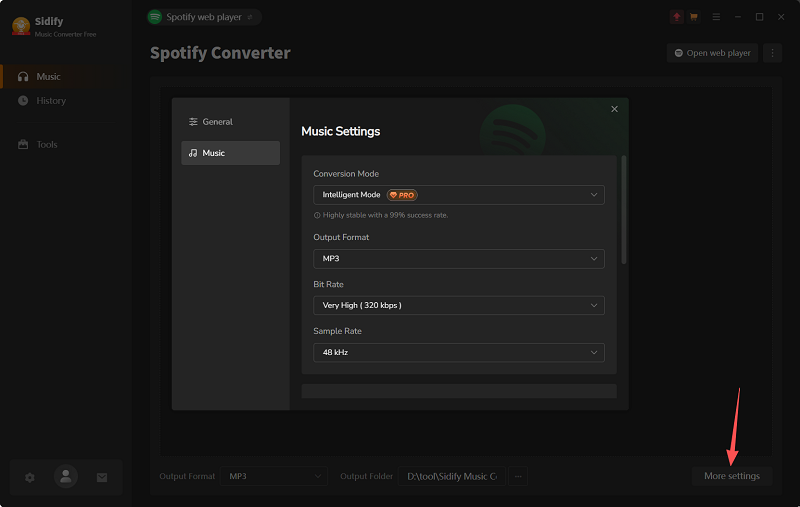The image size is (800, 507).
Task: Expand the Bit Rate dropdown
Action: point(459,306)
